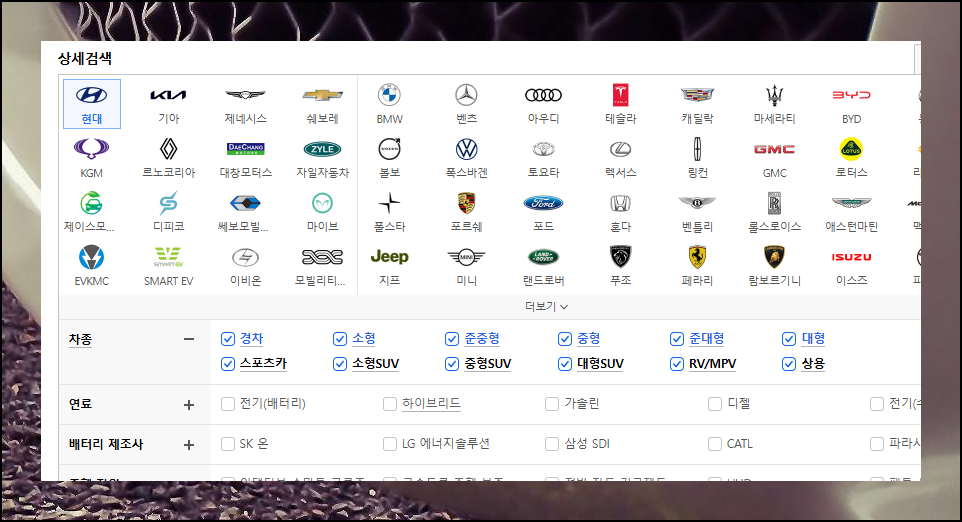Pick the Toyota (토요타) logo
The height and width of the screenshot is (522, 962).
point(544,149)
